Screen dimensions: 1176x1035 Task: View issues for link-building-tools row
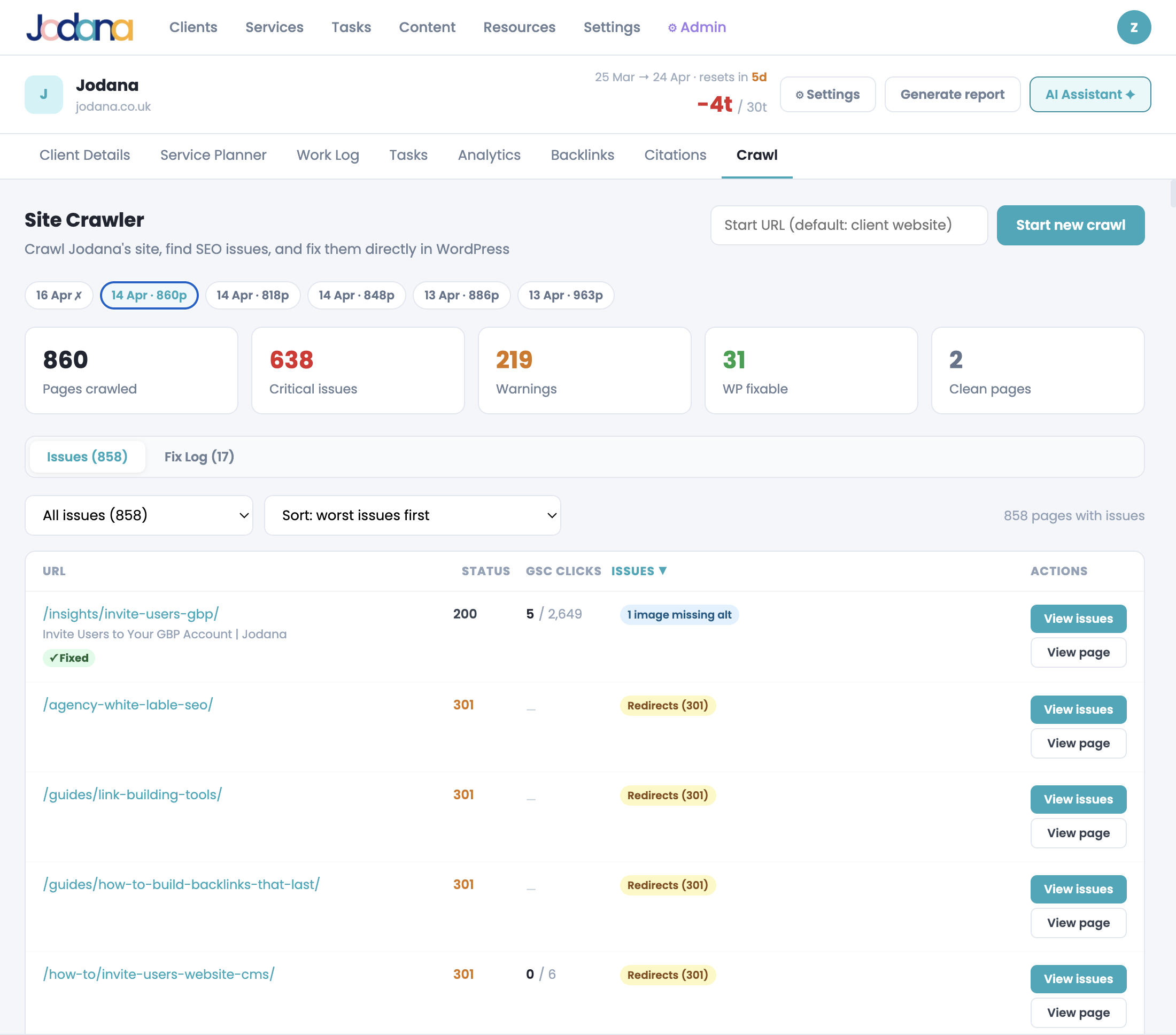pyautogui.click(x=1078, y=799)
